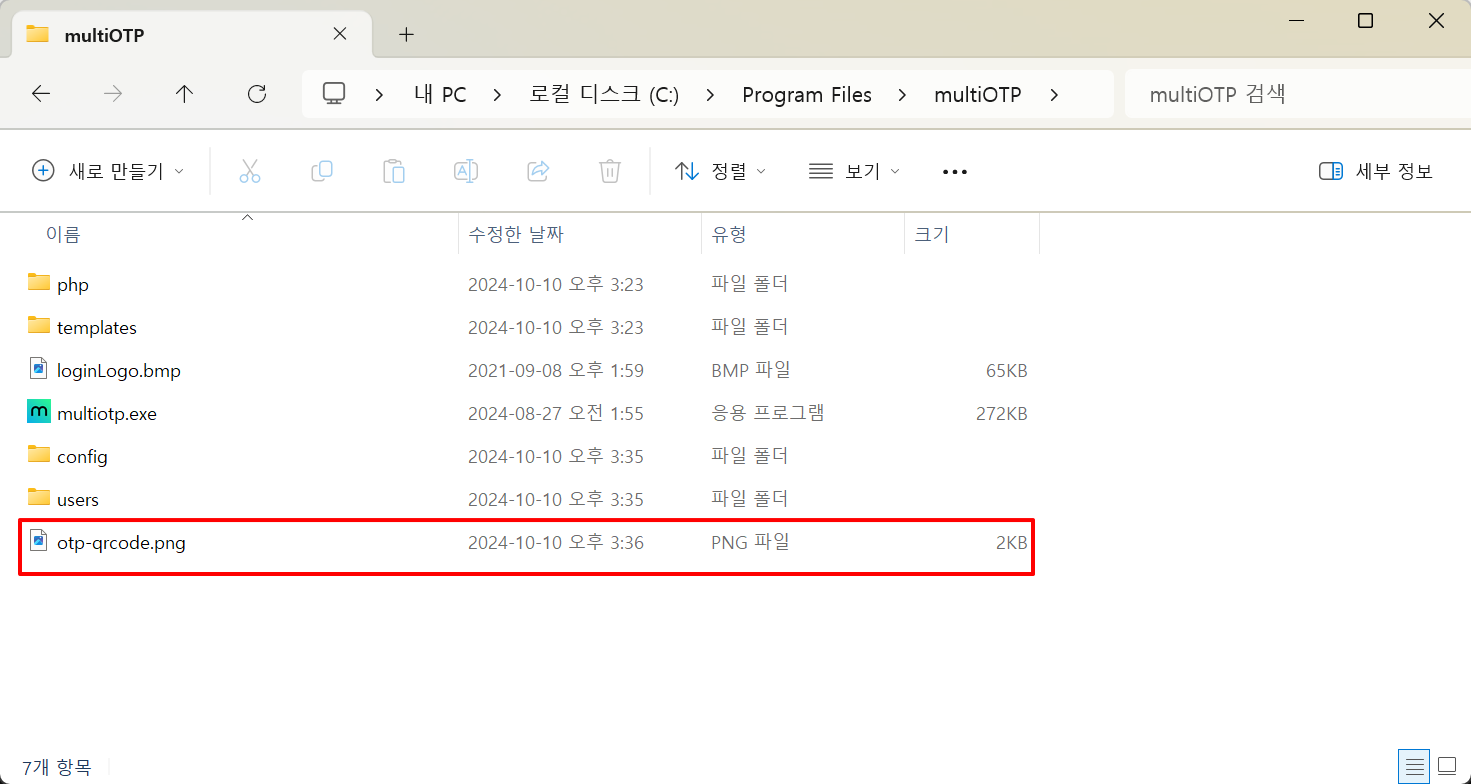Open the three-dot more options menu
The width and height of the screenshot is (1471, 784).
[x=955, y=172]
